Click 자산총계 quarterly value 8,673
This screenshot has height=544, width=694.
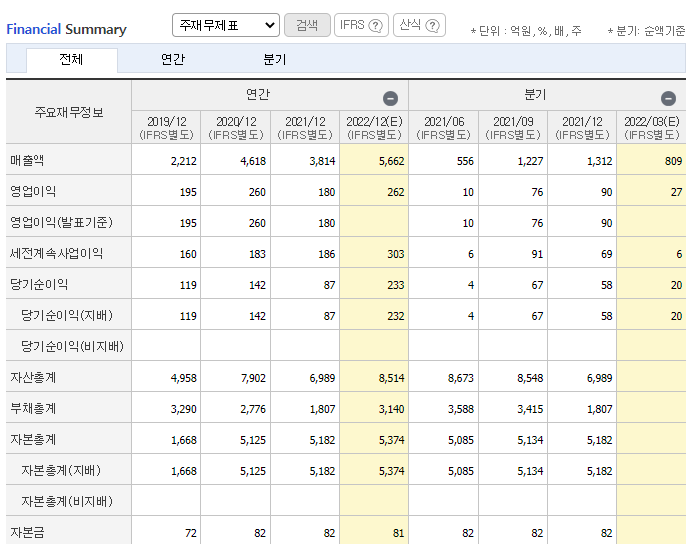[461, 378]
